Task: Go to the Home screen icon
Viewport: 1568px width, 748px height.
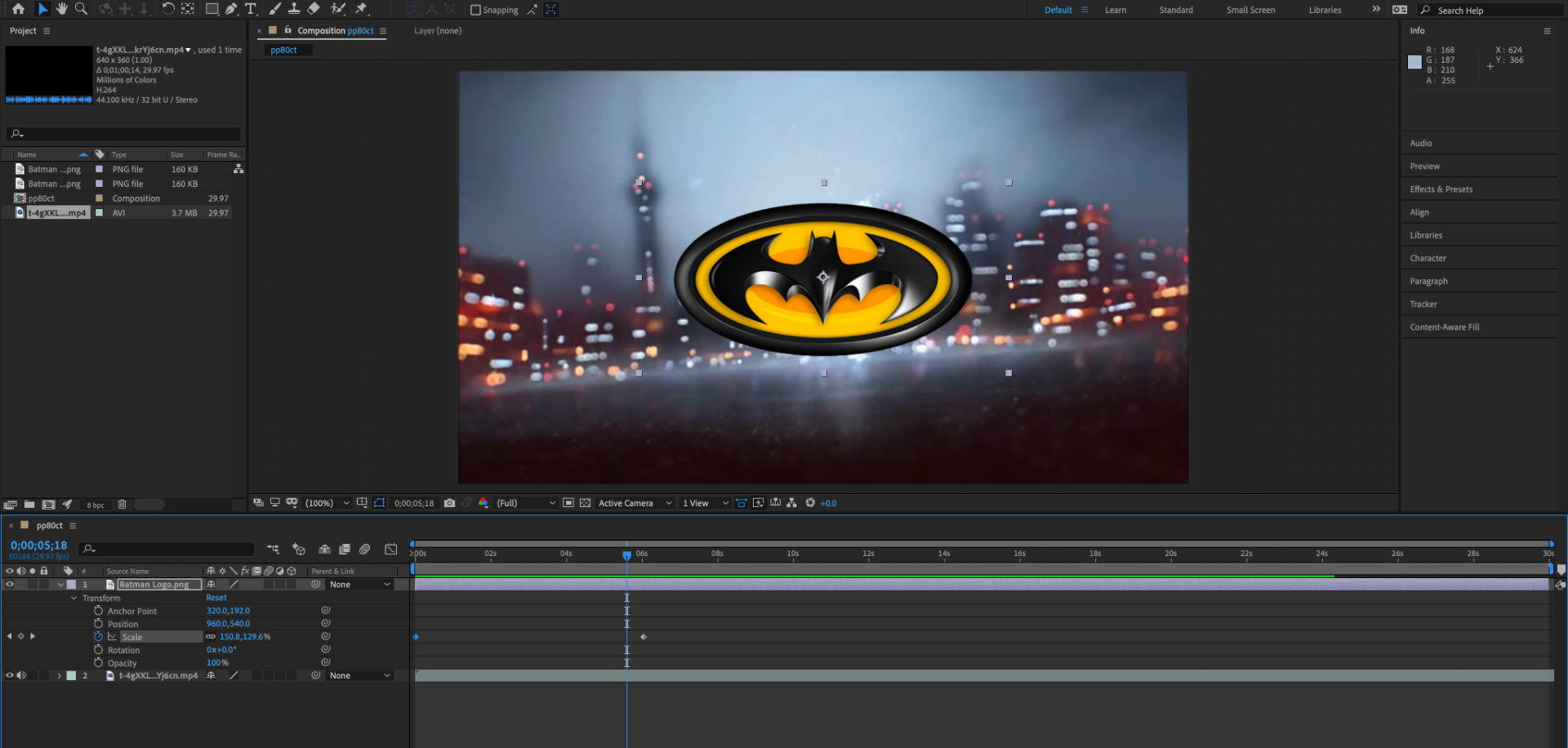Action: pyautogui.click(x=18, y=9)
